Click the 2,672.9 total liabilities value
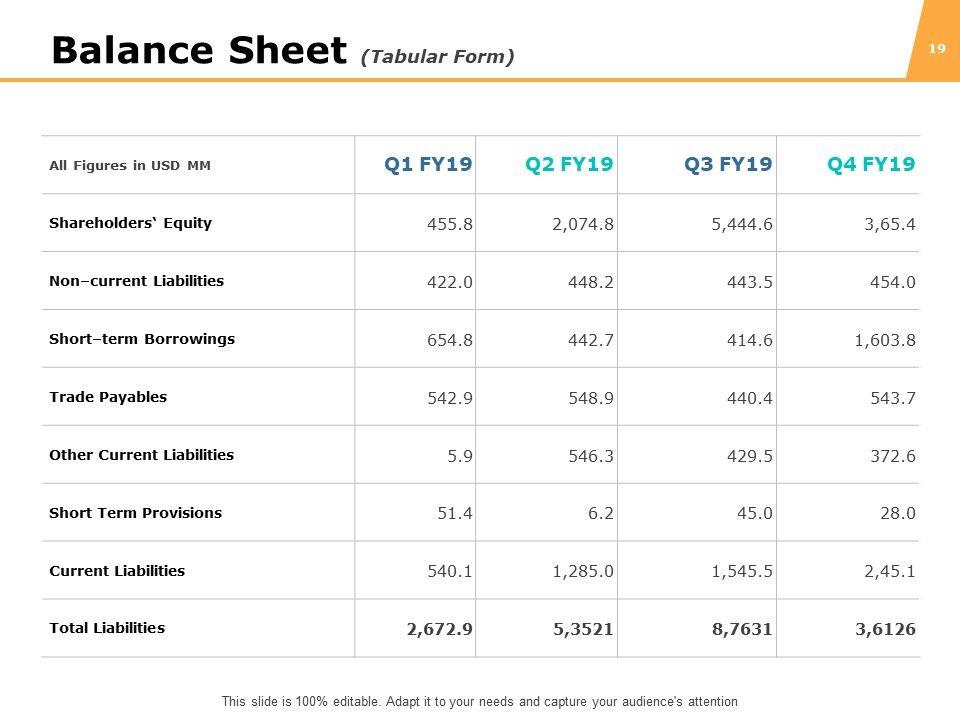This screenshot has height=720, width=960. [x=440, y=629]
